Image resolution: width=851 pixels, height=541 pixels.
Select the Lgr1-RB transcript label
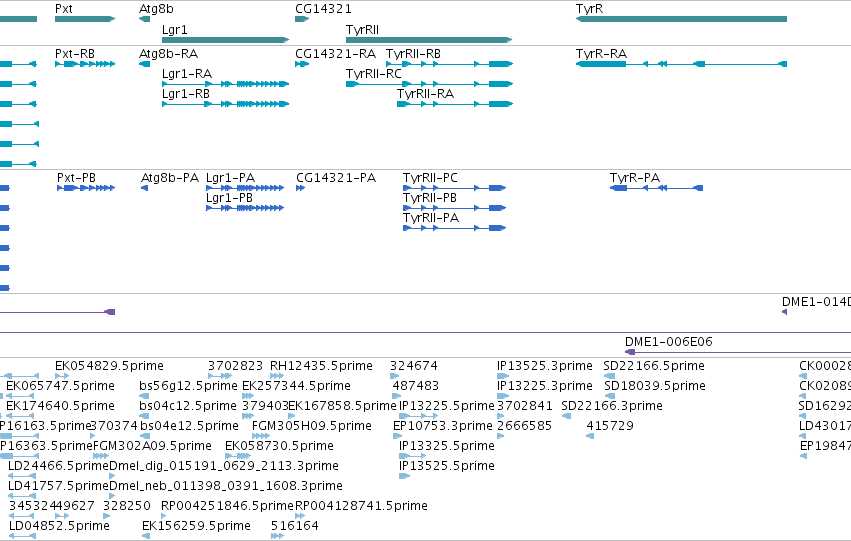click(x=186, y=94)
